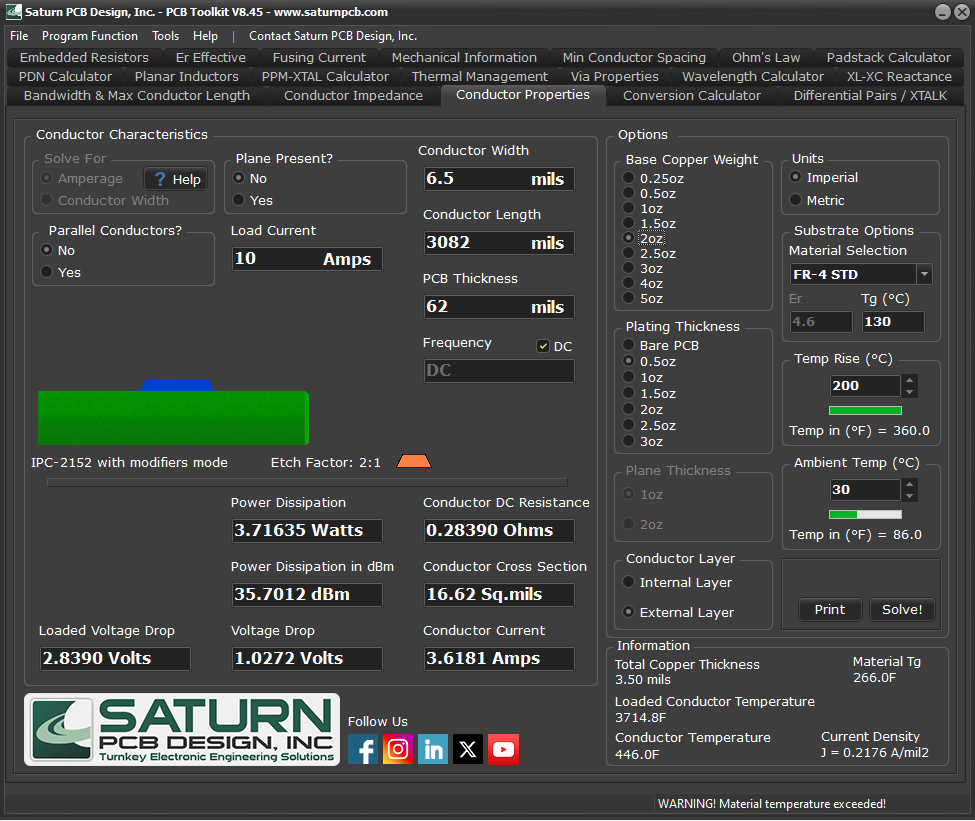This screenshot has height=821, width=975.
Task: Increase Temp Rise with up arrow
Action: pyautogui.click(x=910, y=380)
